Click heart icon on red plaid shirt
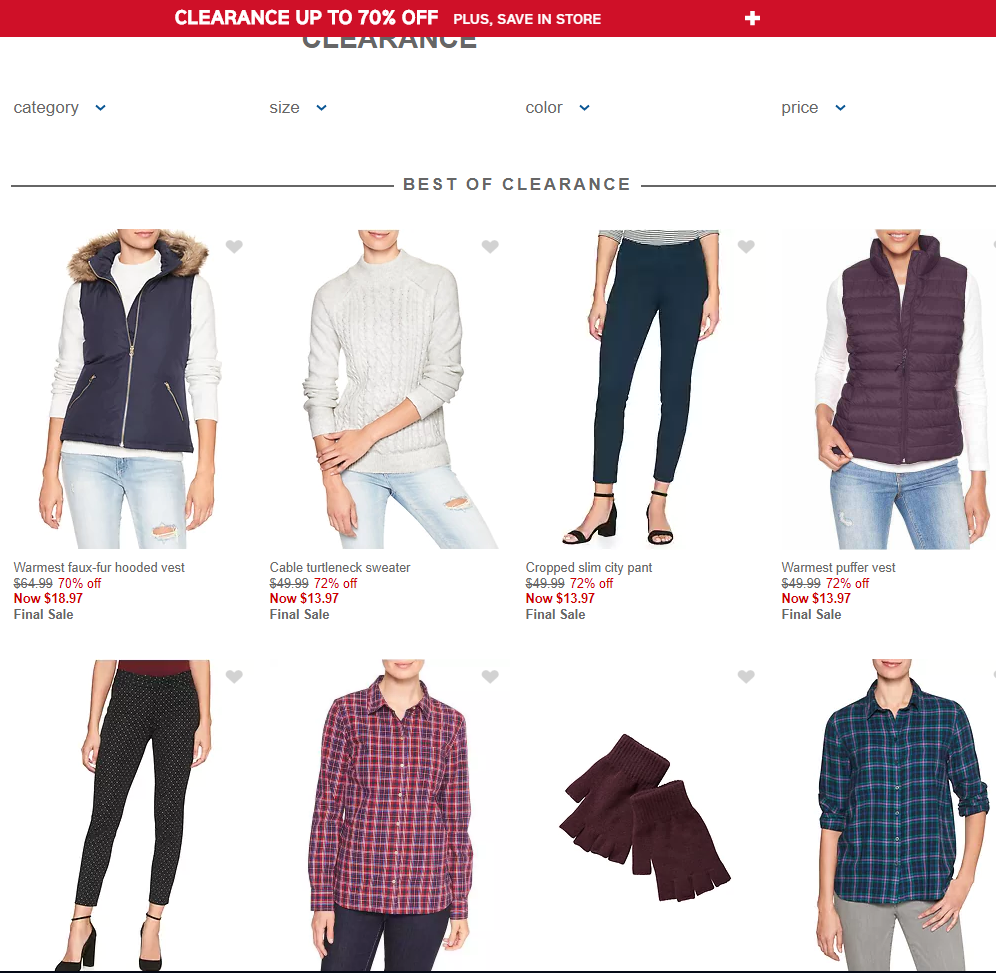This screenshot has height=973, width=996. click(x=490, y=677)
